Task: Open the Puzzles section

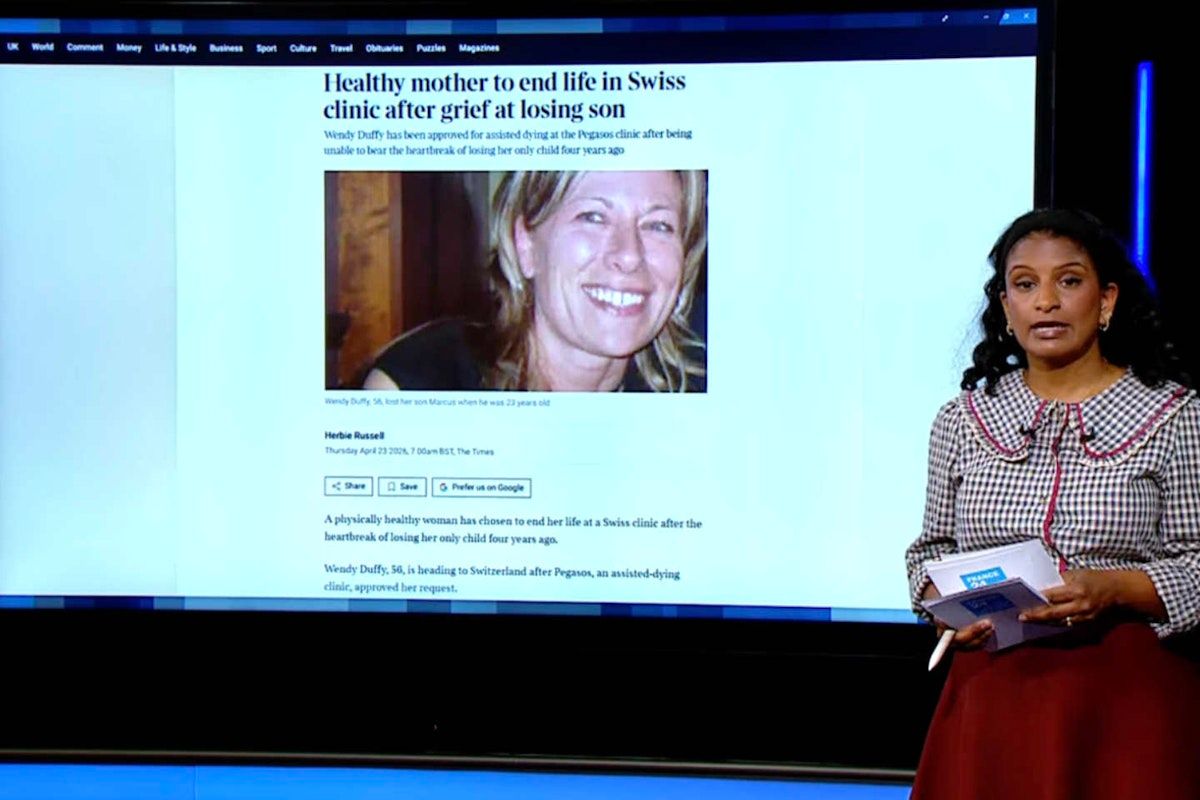Action: (431, 48)
